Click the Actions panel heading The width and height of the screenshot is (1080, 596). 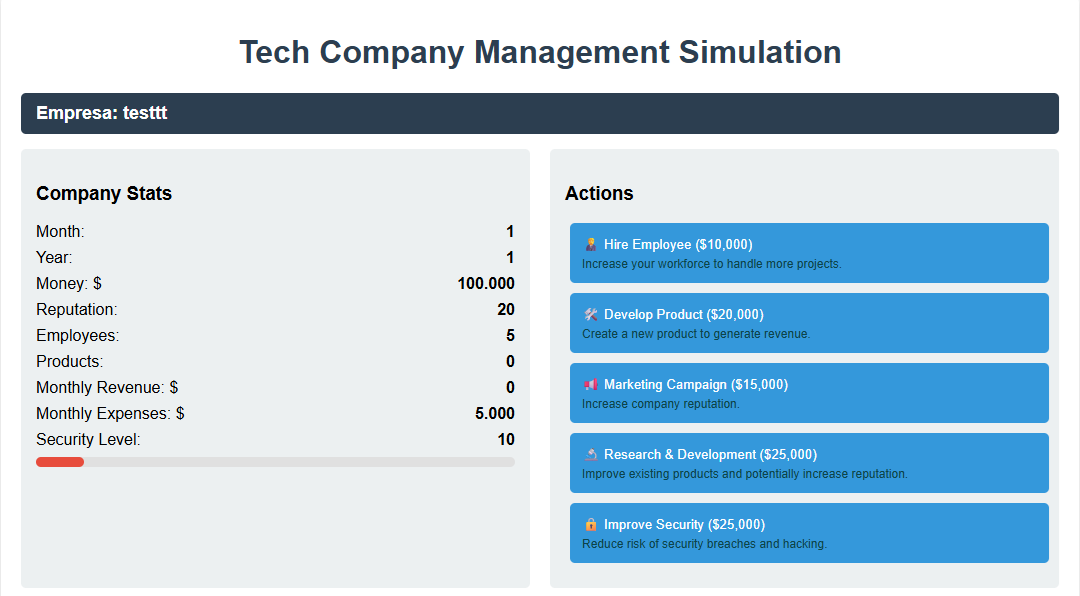[599, 193]
